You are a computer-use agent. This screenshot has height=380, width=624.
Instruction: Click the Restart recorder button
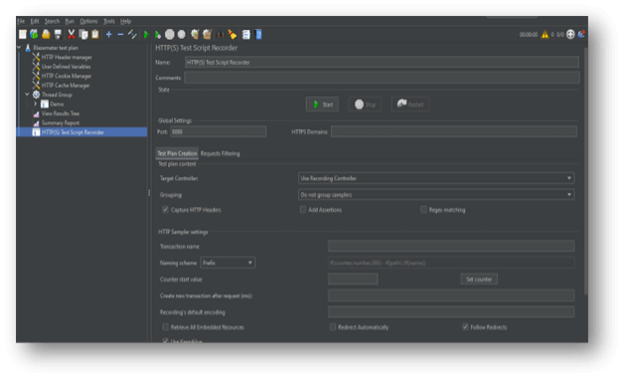pos(410,104)
